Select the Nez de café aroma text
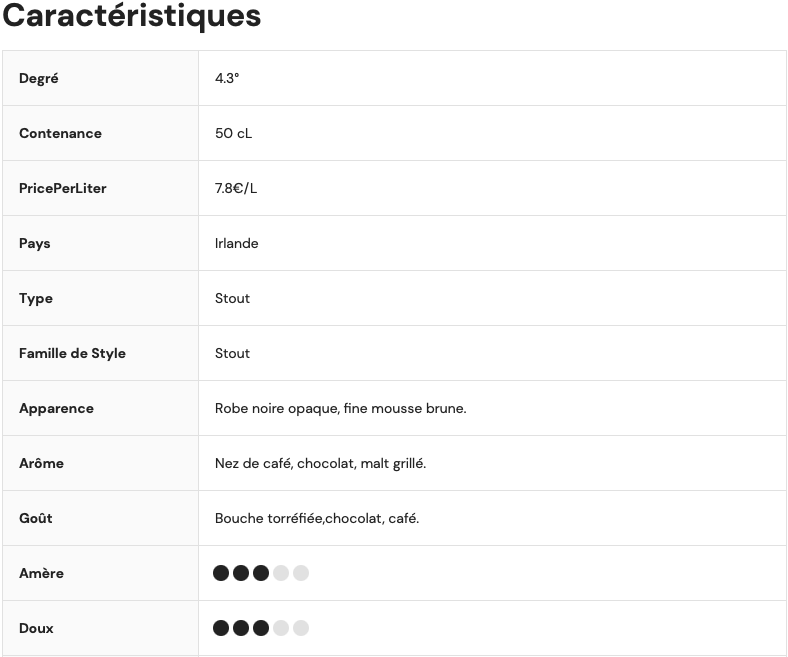The height and width of the screenshot is (657, 788). (x=320, y=463)
